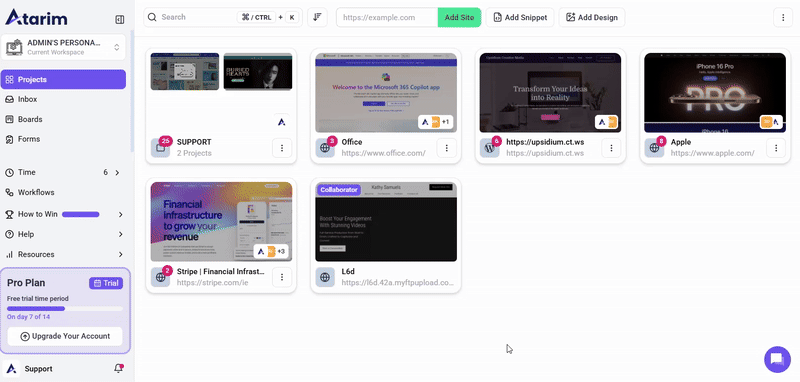800x382 pixels.
Task: Expand the Time section chevron
Action: pos(117,173)
